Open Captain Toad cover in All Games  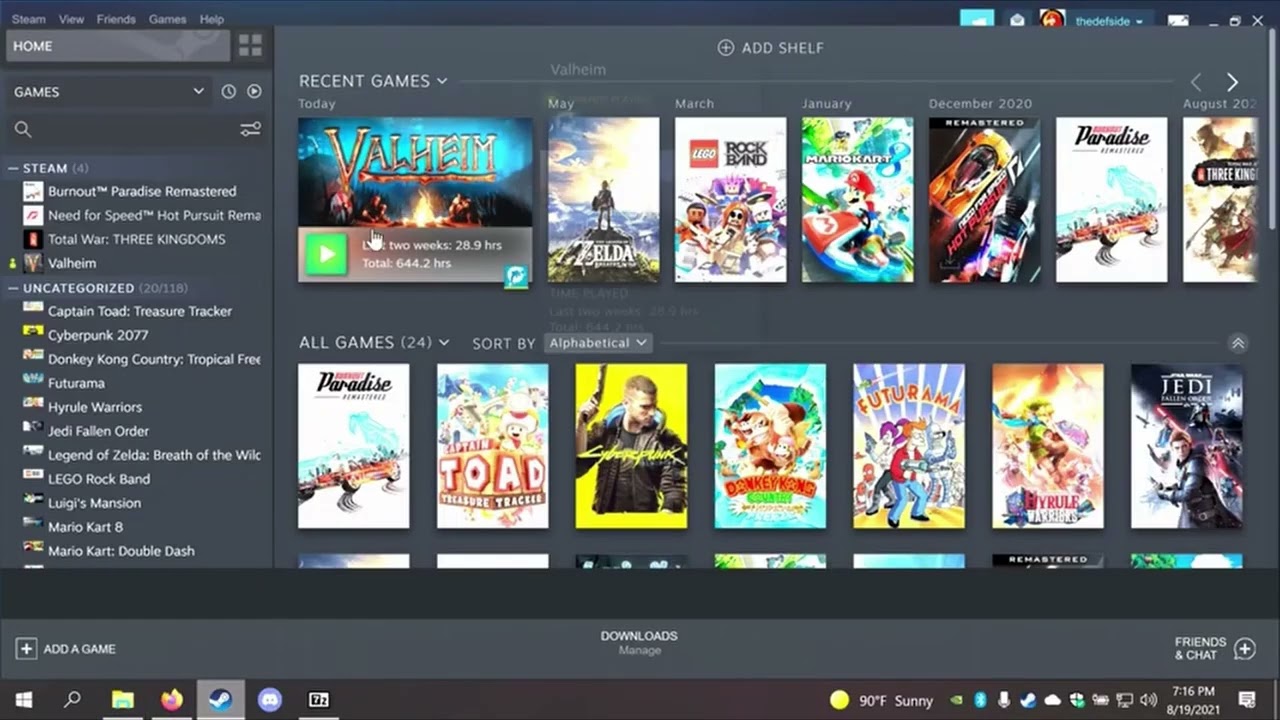coord(492,446)
